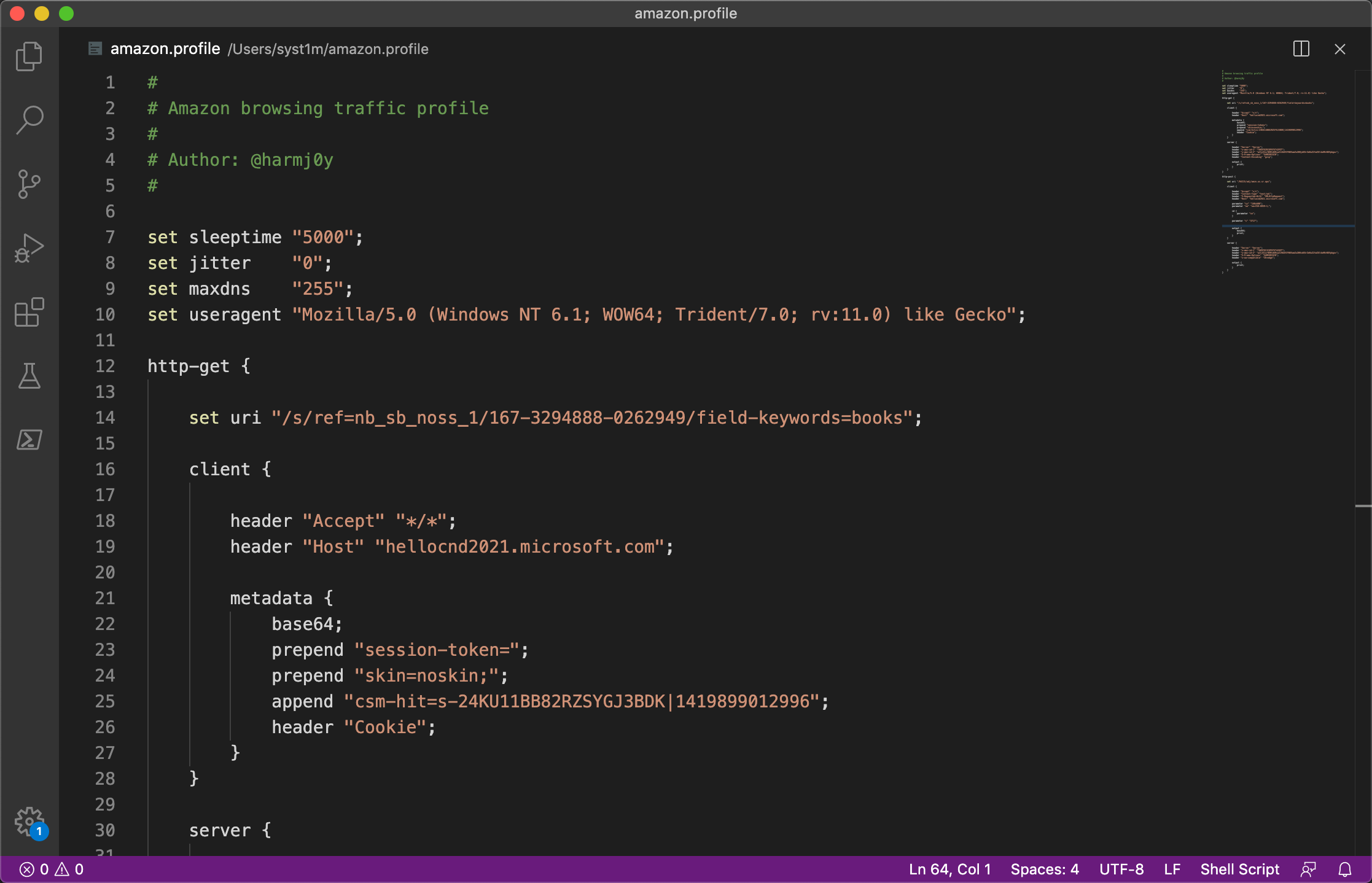Viewport: 1372px width, 883px height.
Task: Click the "Accept" header name
Action: coord(344,521)
